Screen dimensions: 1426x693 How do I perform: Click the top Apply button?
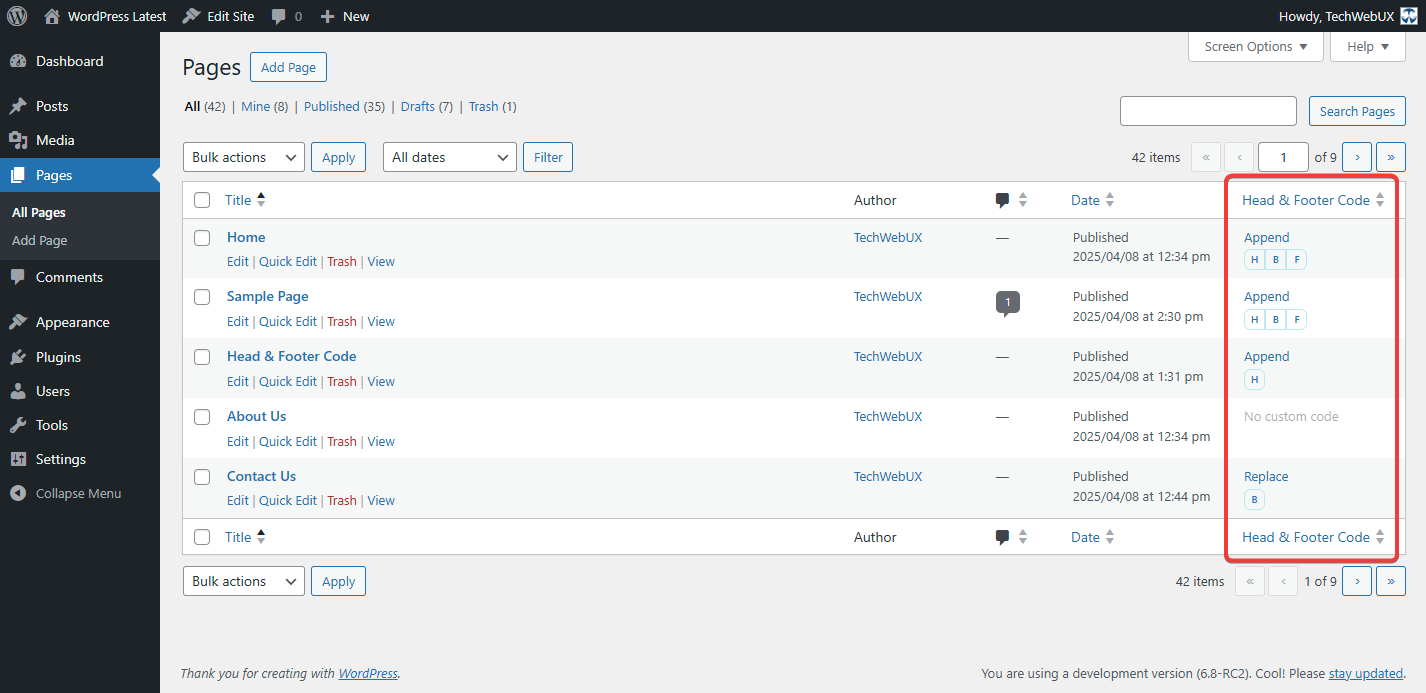[338, 157]
